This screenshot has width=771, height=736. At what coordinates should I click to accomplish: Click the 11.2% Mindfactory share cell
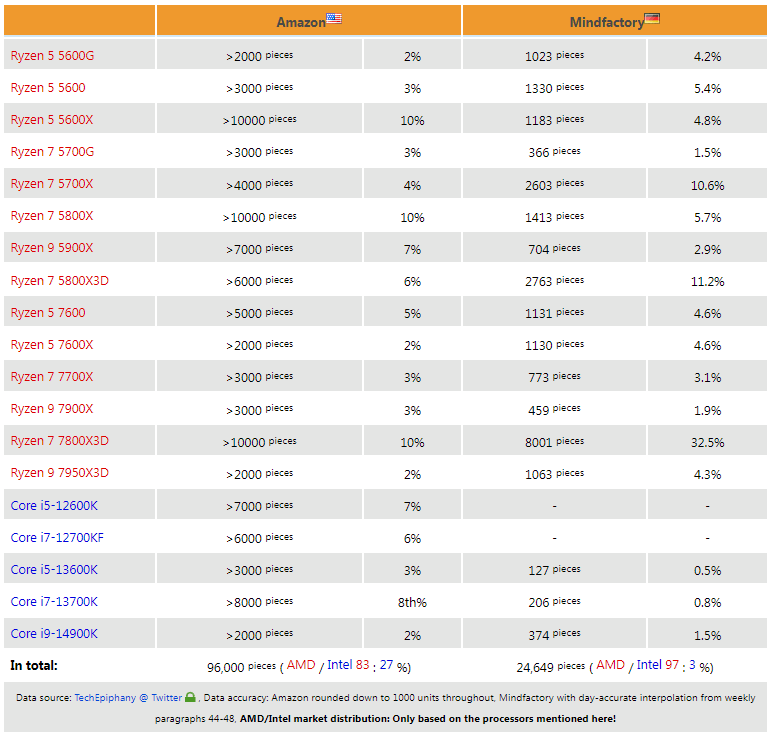pyautogui.click(x=707, y=281)
